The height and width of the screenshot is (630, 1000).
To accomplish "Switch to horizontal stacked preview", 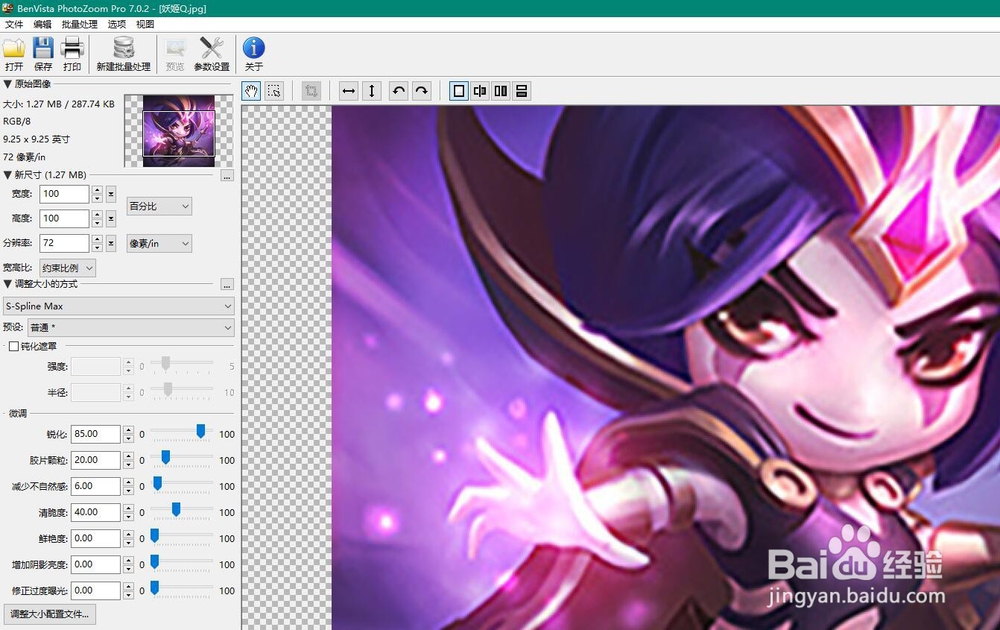I will 522,91.
